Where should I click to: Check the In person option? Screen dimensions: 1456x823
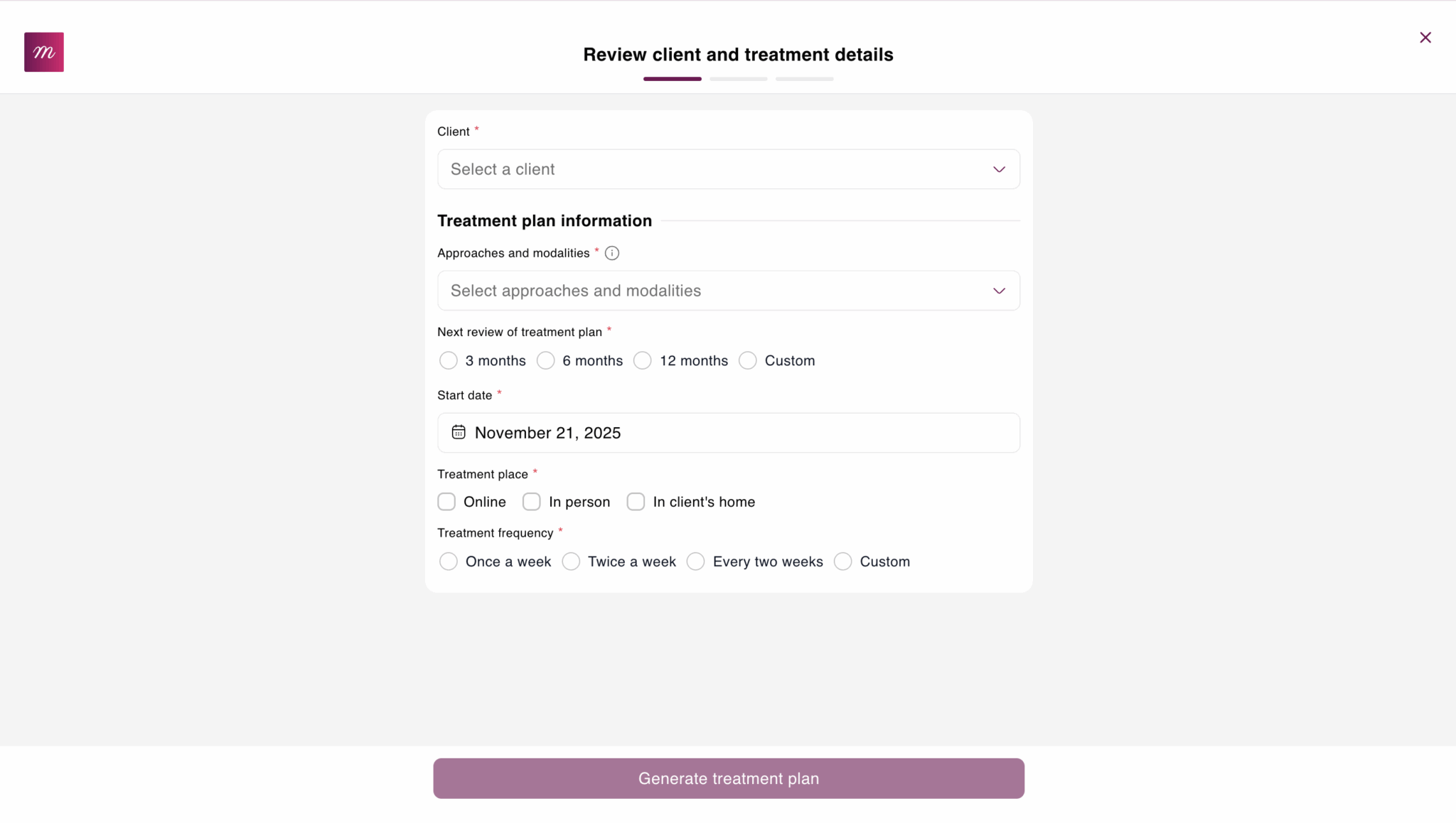tap(531, 501)
